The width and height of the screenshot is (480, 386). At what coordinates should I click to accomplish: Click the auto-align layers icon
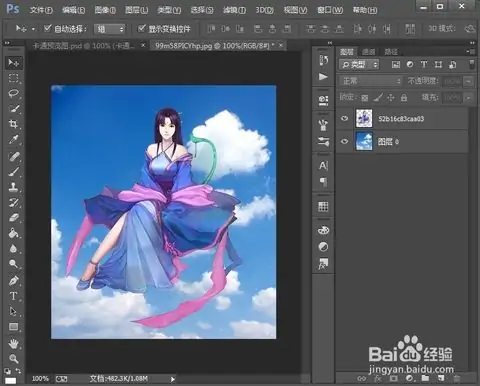410,29
